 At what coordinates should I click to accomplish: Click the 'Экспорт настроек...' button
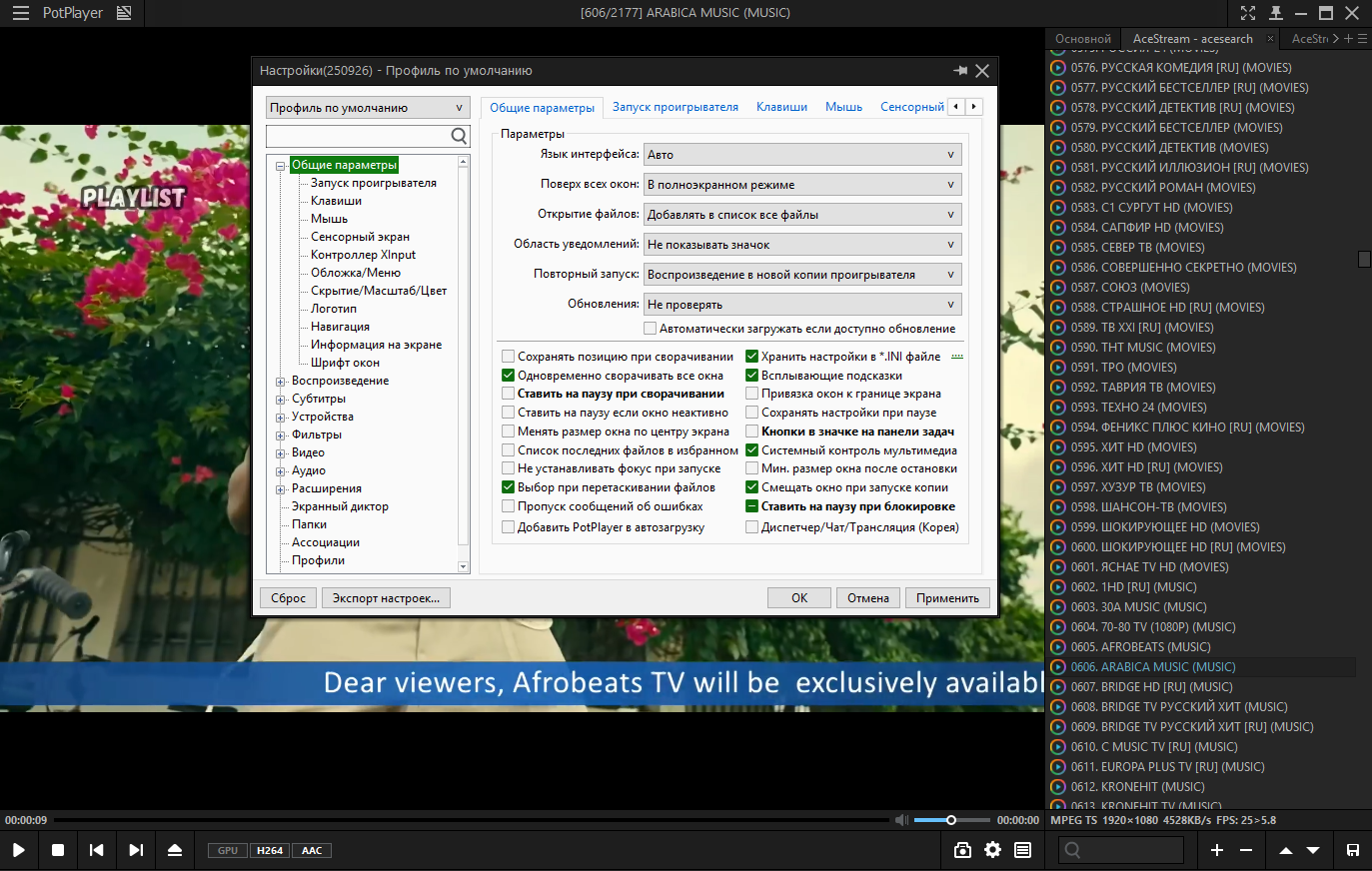coord(386,598)
